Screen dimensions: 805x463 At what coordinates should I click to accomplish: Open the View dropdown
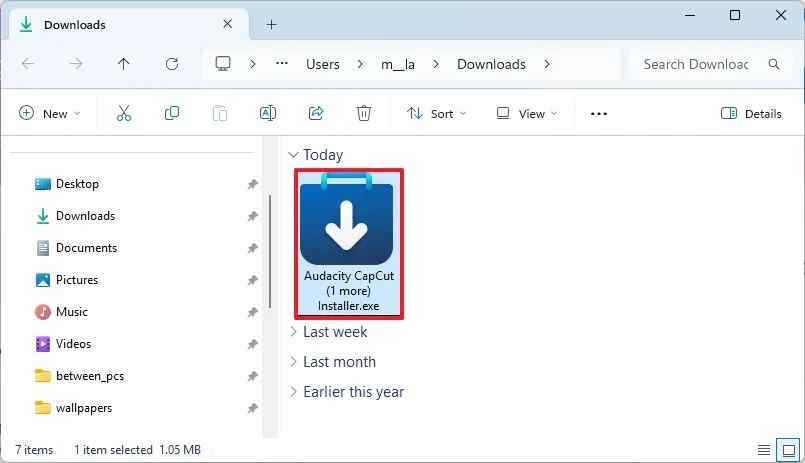point(526,113)
